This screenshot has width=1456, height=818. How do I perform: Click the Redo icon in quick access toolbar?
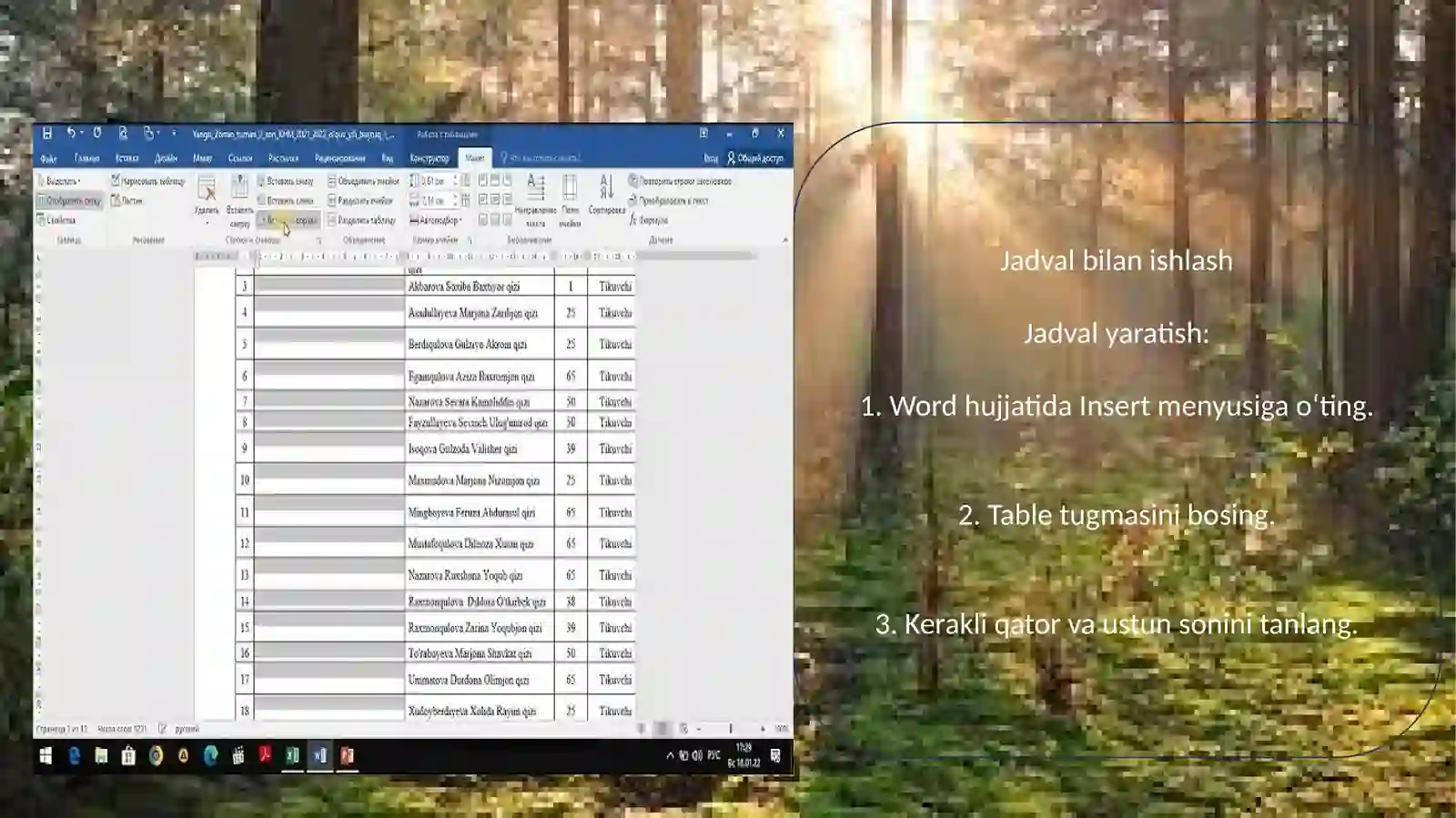pos(96,133)
